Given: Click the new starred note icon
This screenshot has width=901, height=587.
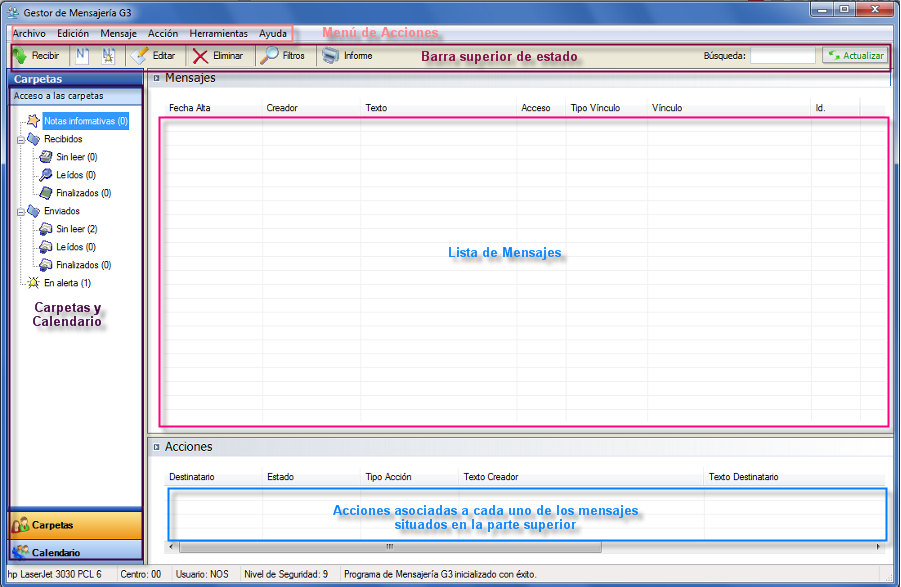Looking at the screenshot, I should coord(108,56).
